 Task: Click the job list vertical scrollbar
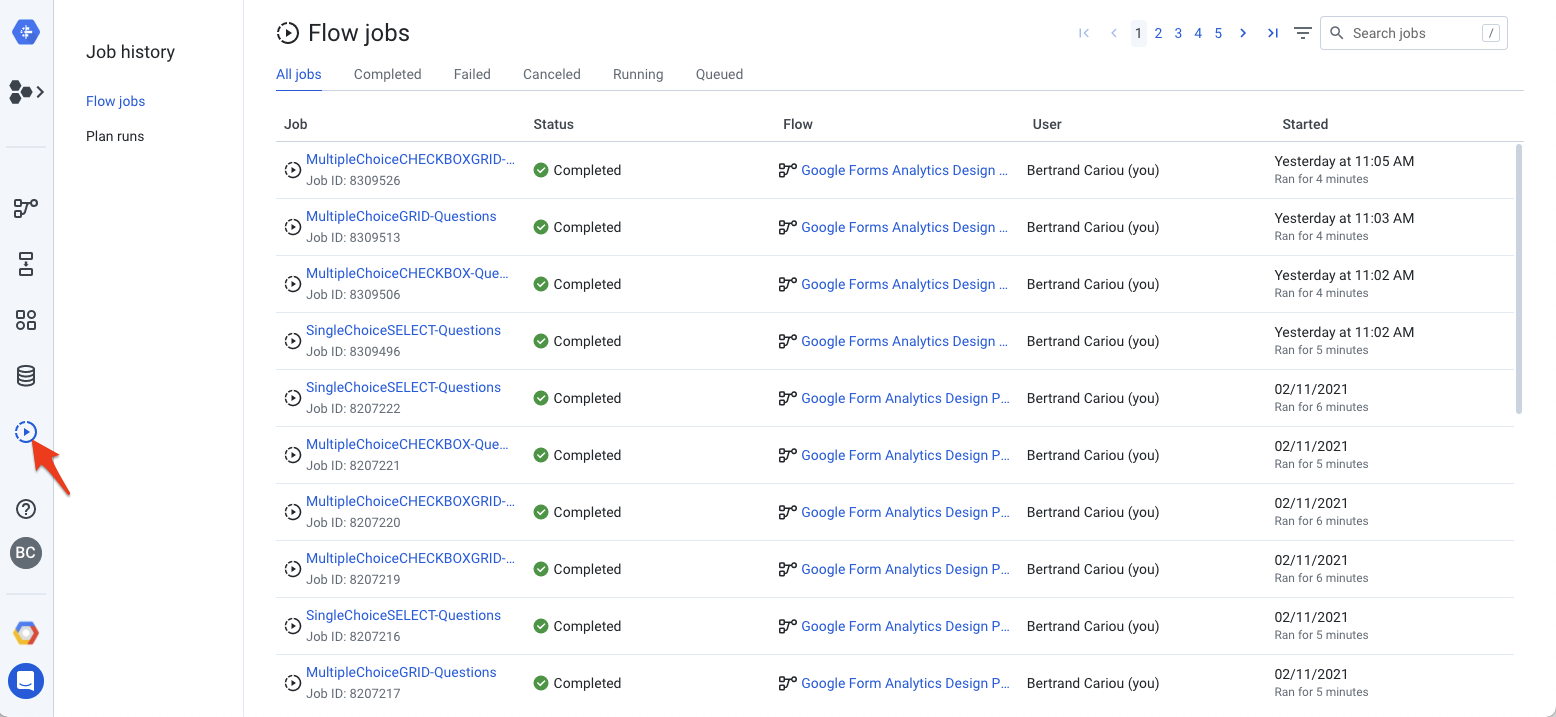1519,280
